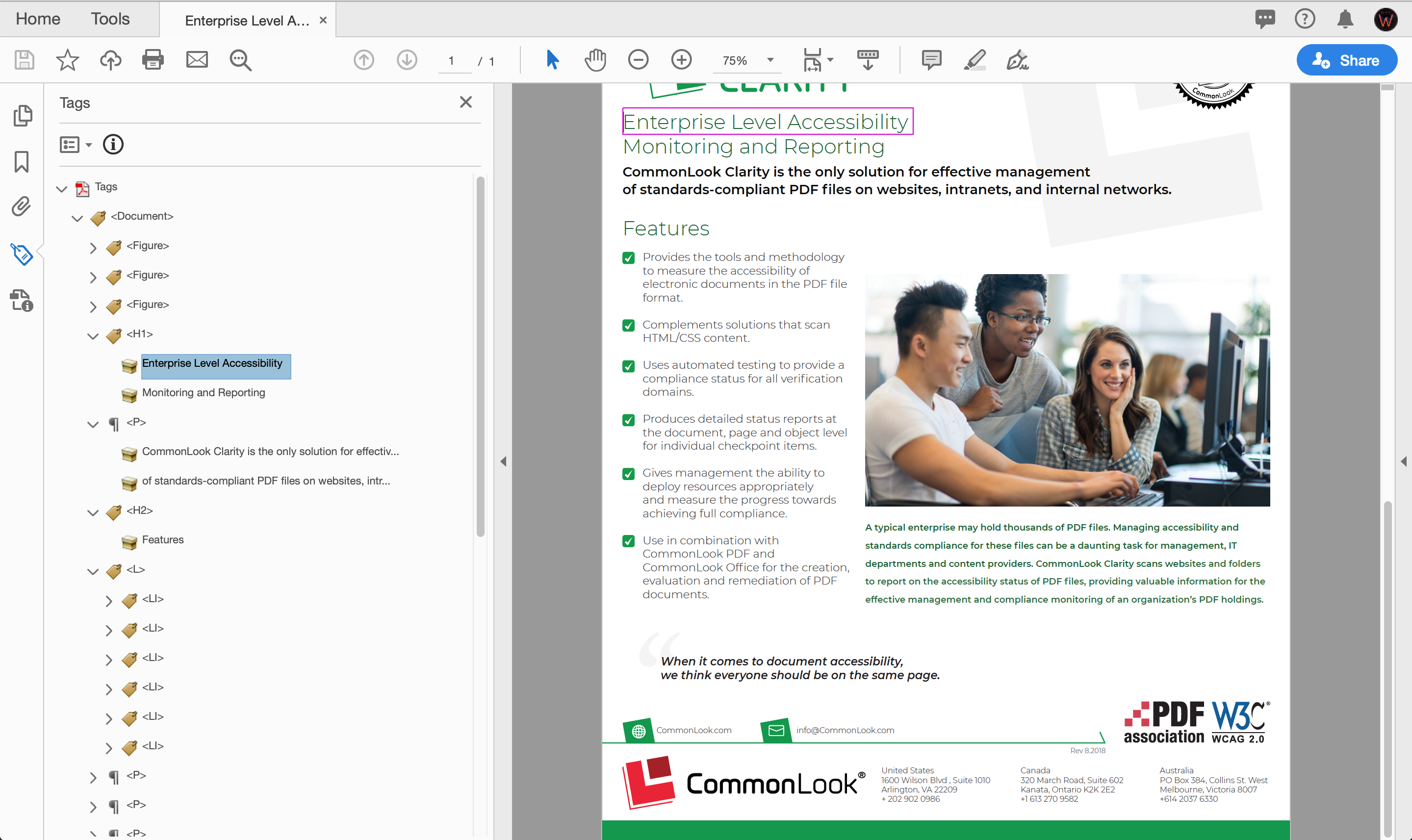Click the document view vertical scrollbar
The width and height of the screenshot is (1412, 840).
(1387, 668)
